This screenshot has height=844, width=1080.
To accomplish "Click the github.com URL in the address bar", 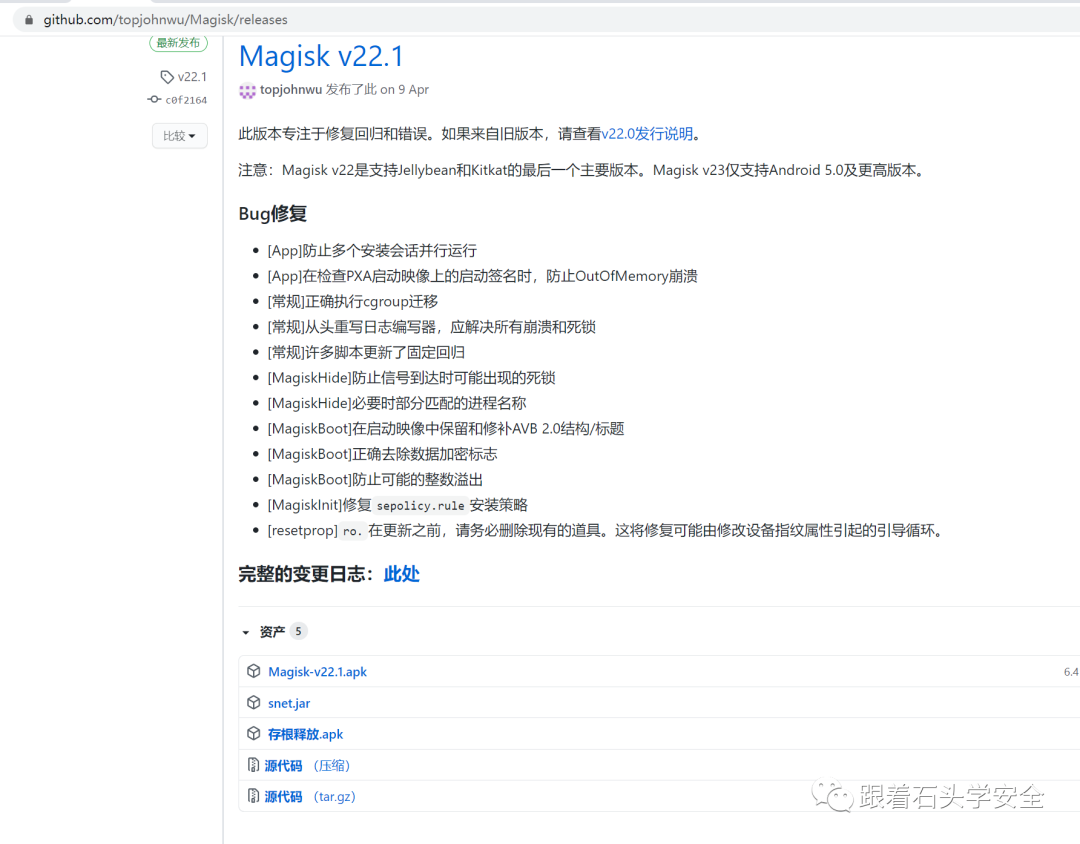I will click(x=165, y=20).
